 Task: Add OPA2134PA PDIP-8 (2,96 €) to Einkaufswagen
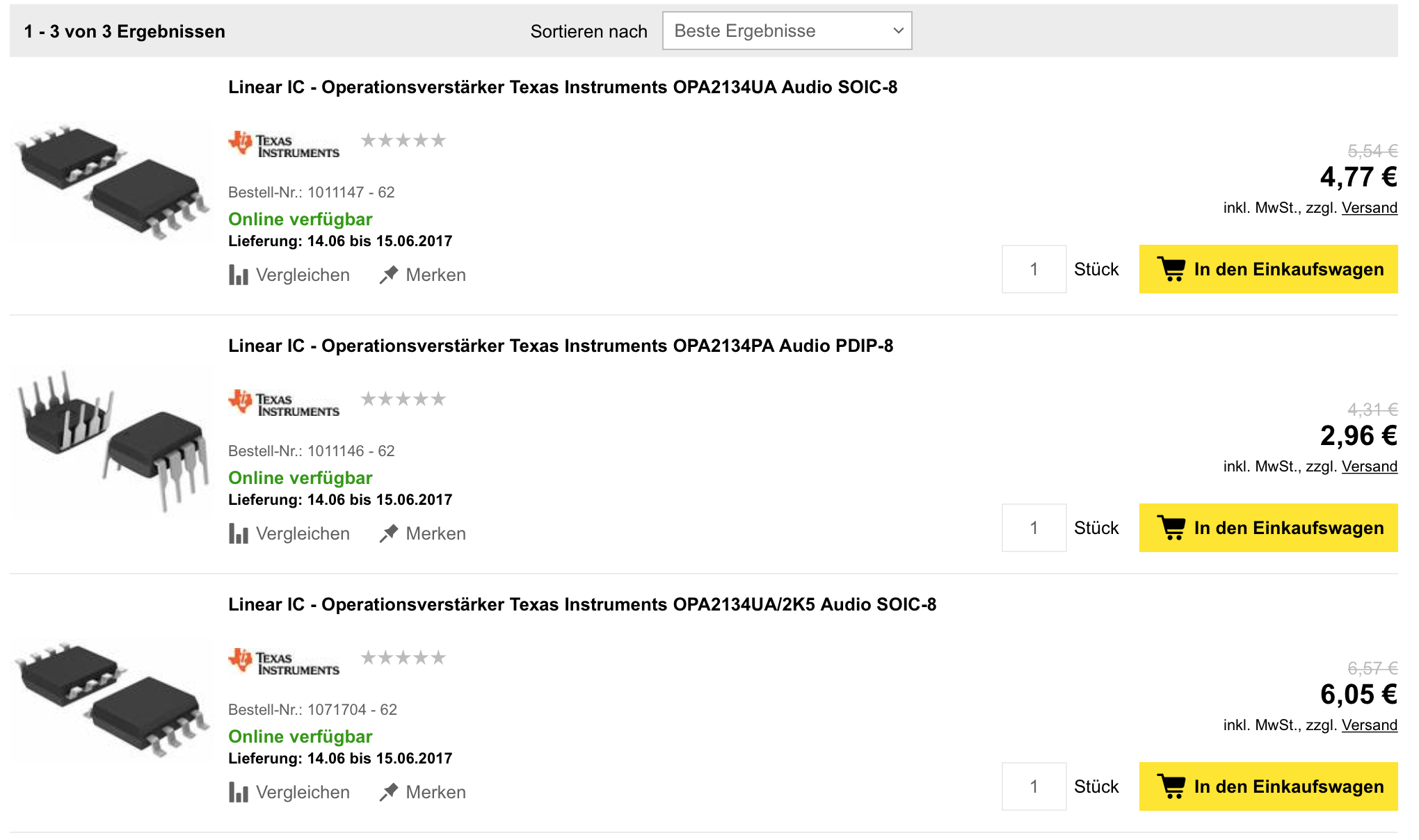coord(1268,528)
